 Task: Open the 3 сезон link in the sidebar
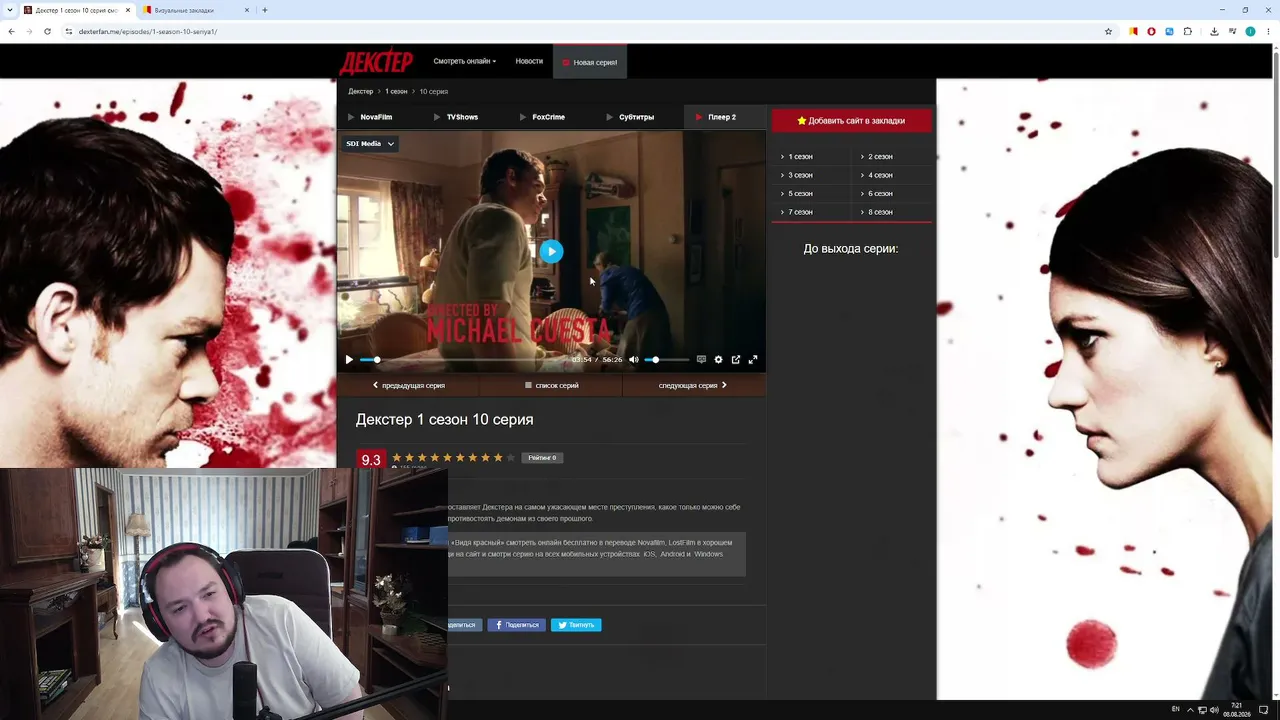[x=800, y=175]
